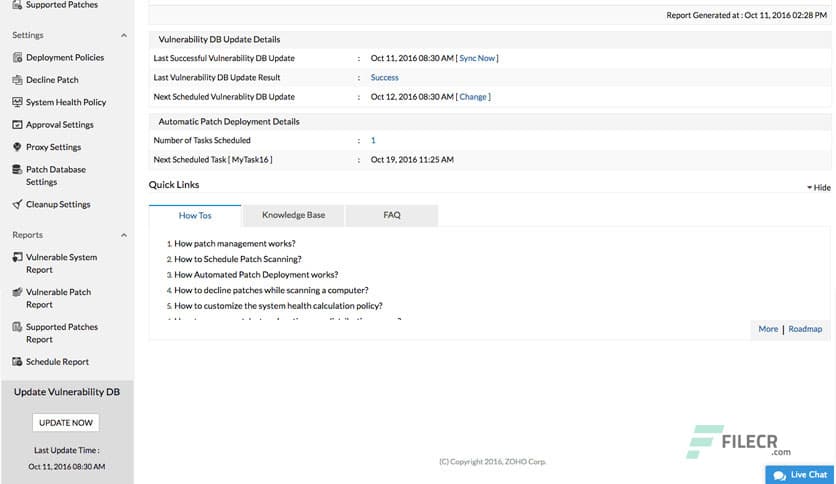Open Patch Database Settings
Image resolution: width=836 pixels, height=484 pixels.
(x=56, y=175)
